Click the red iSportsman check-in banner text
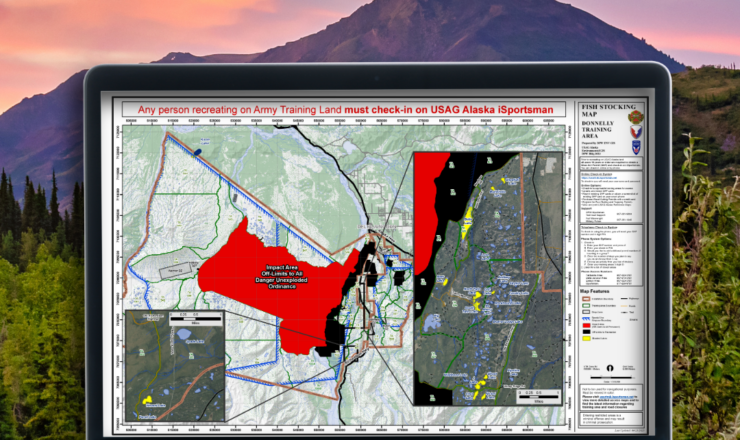This screenshot has height=440, width=740. 345,110
